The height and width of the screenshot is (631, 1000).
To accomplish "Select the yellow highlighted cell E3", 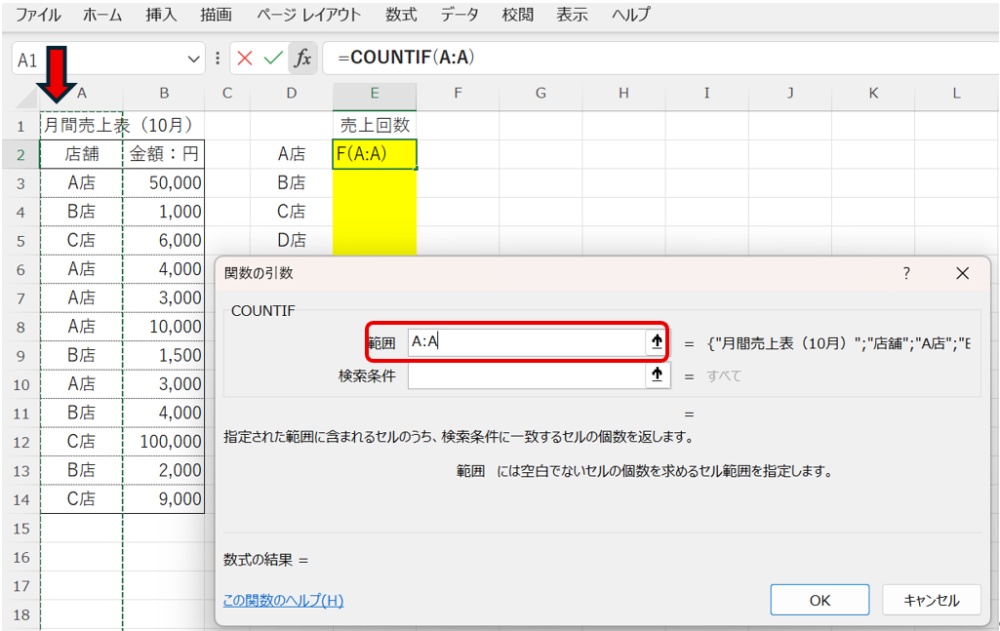I will (x=374, y=183).
